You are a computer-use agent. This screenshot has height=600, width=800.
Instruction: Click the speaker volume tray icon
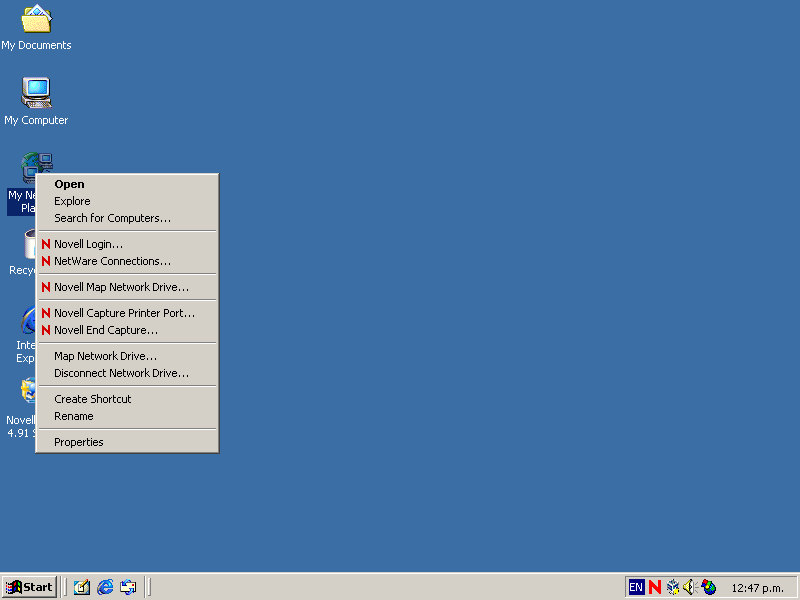[690, 587]
